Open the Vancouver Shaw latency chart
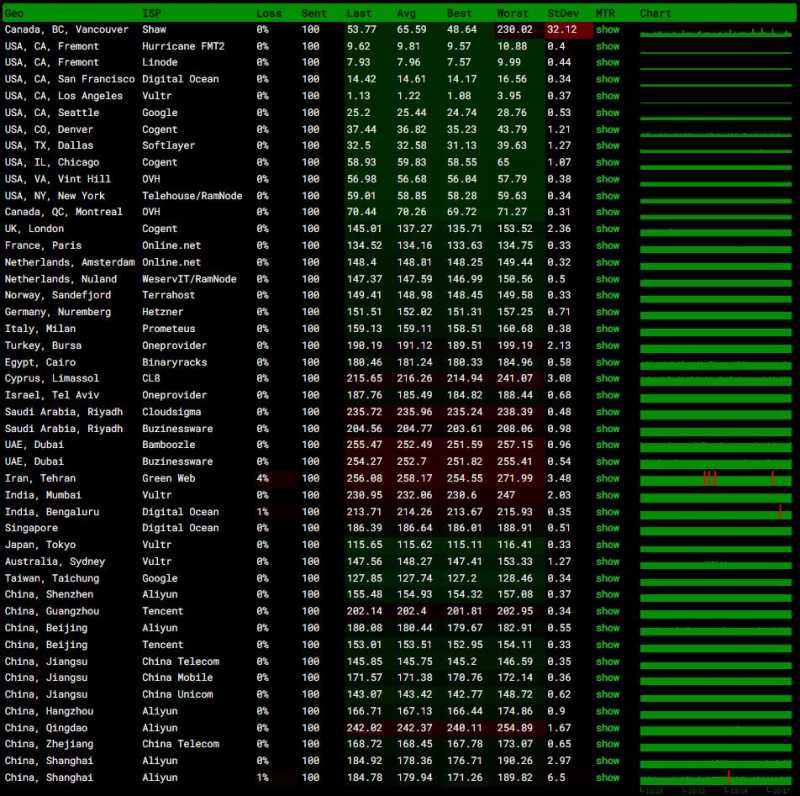800x796 pixels. click(716, 32)
